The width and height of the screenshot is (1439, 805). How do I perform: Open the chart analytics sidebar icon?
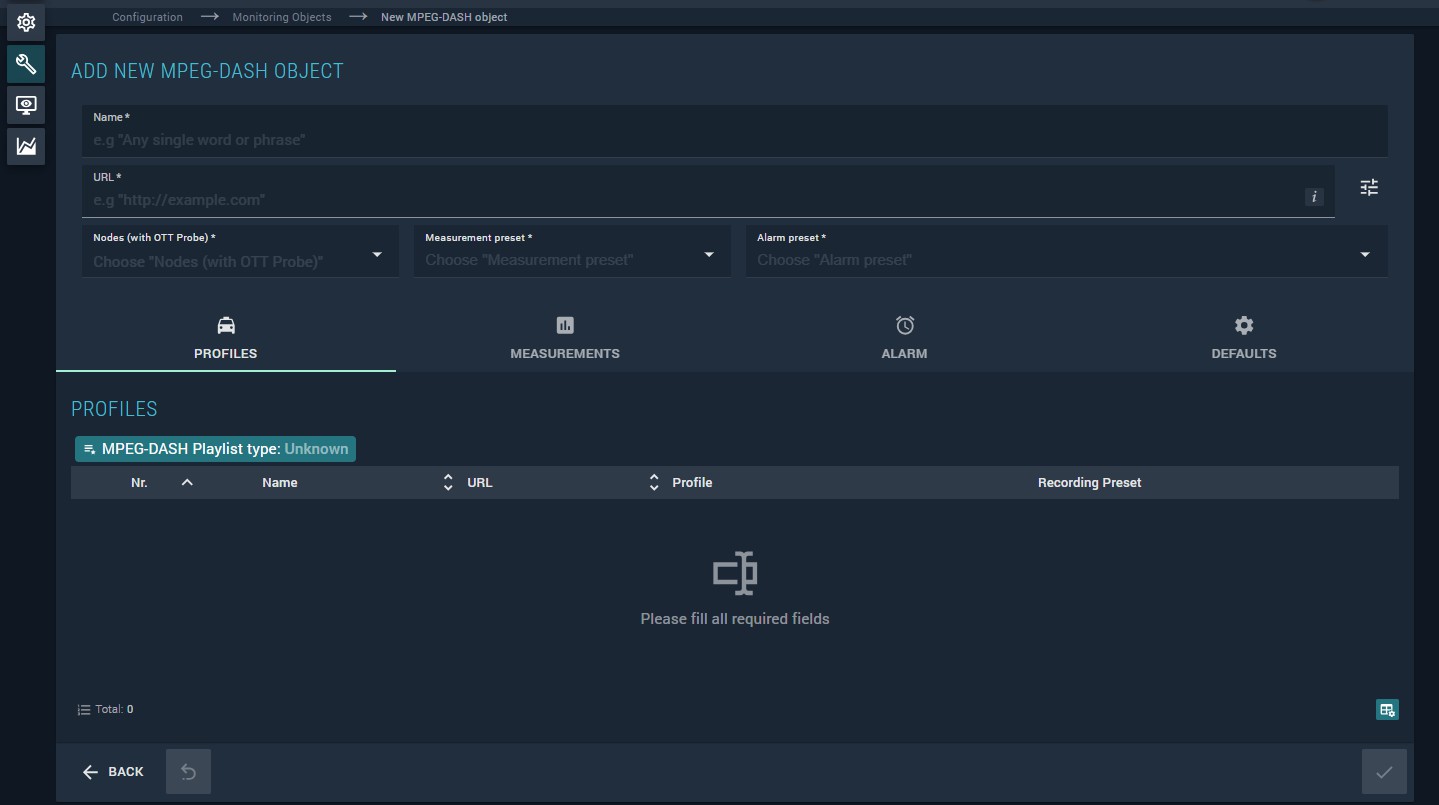pos(26,147)
